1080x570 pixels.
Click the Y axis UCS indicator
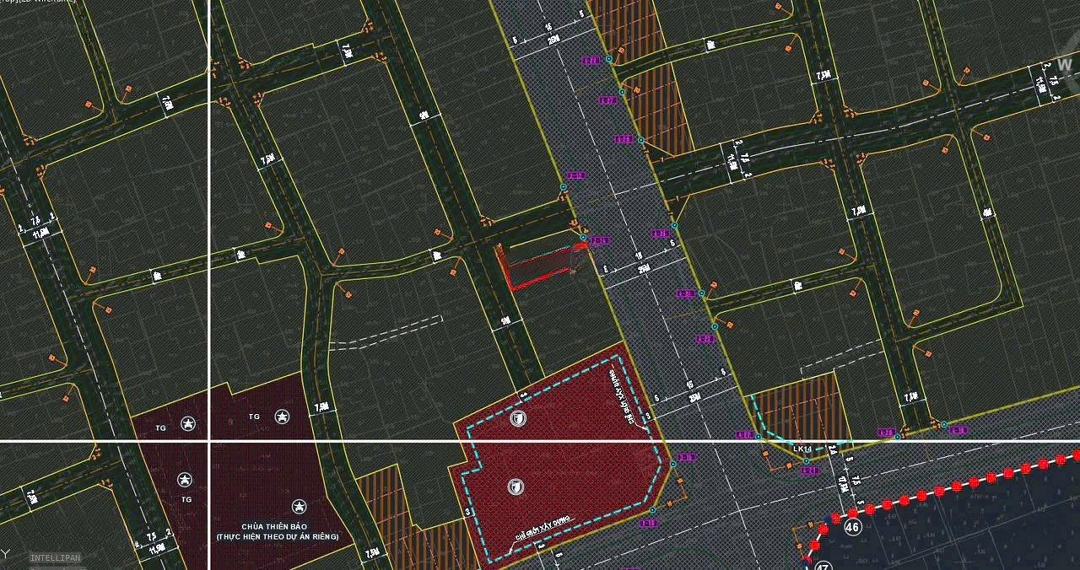point(5,552)
